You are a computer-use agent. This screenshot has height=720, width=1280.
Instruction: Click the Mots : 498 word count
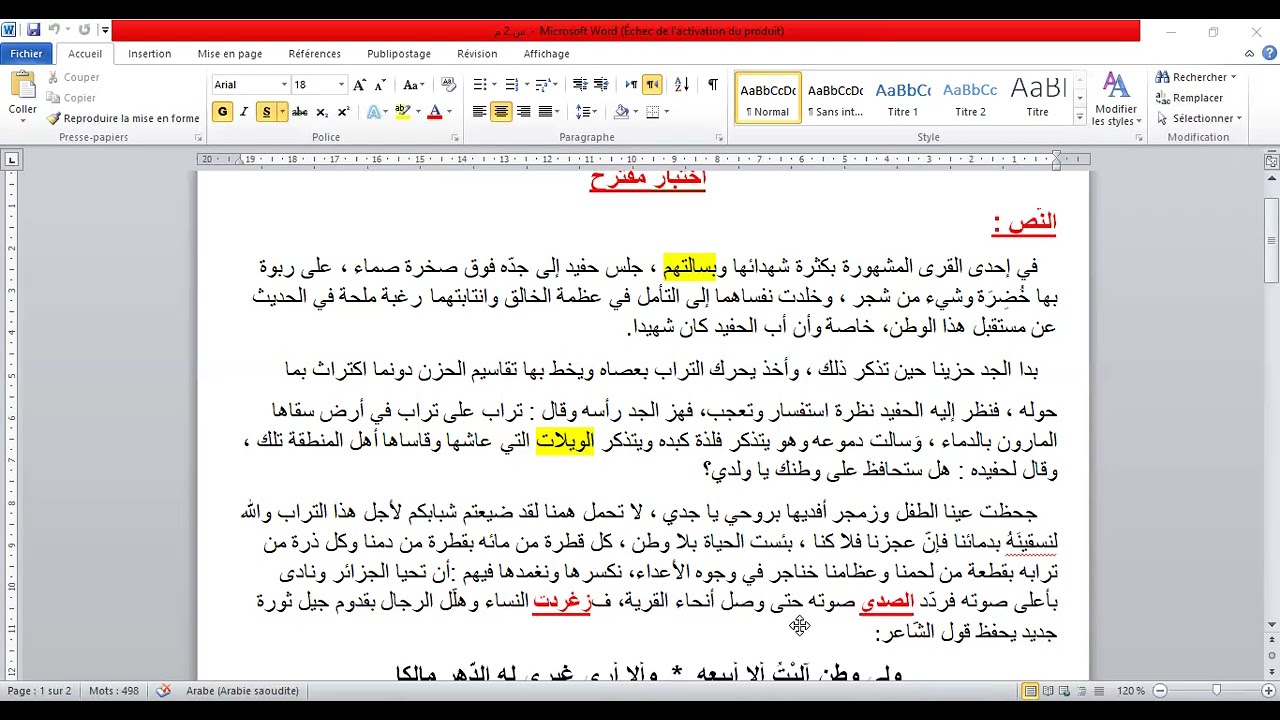[114, 691]
